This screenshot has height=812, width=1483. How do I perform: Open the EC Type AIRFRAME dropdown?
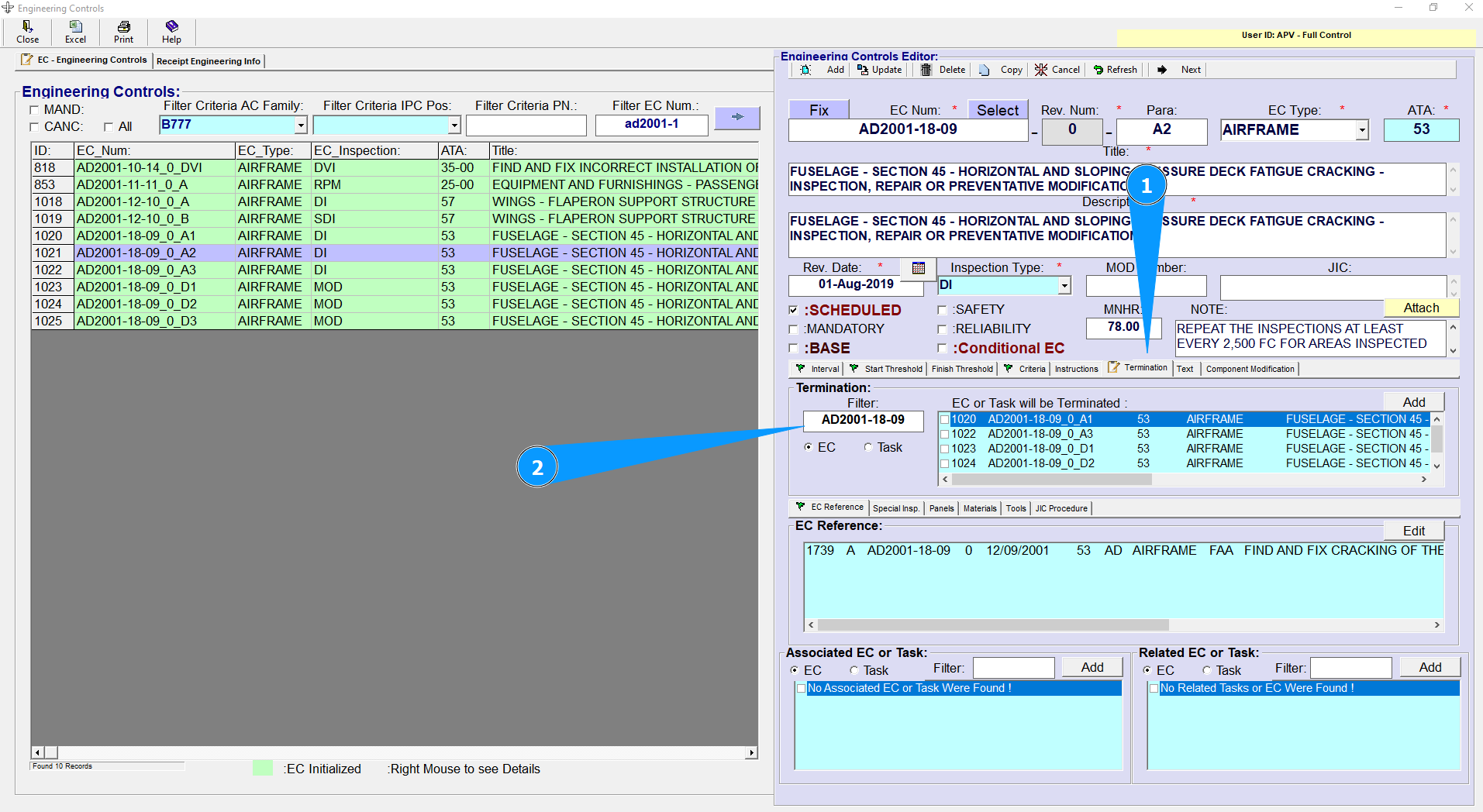[x=1362, y=130]
